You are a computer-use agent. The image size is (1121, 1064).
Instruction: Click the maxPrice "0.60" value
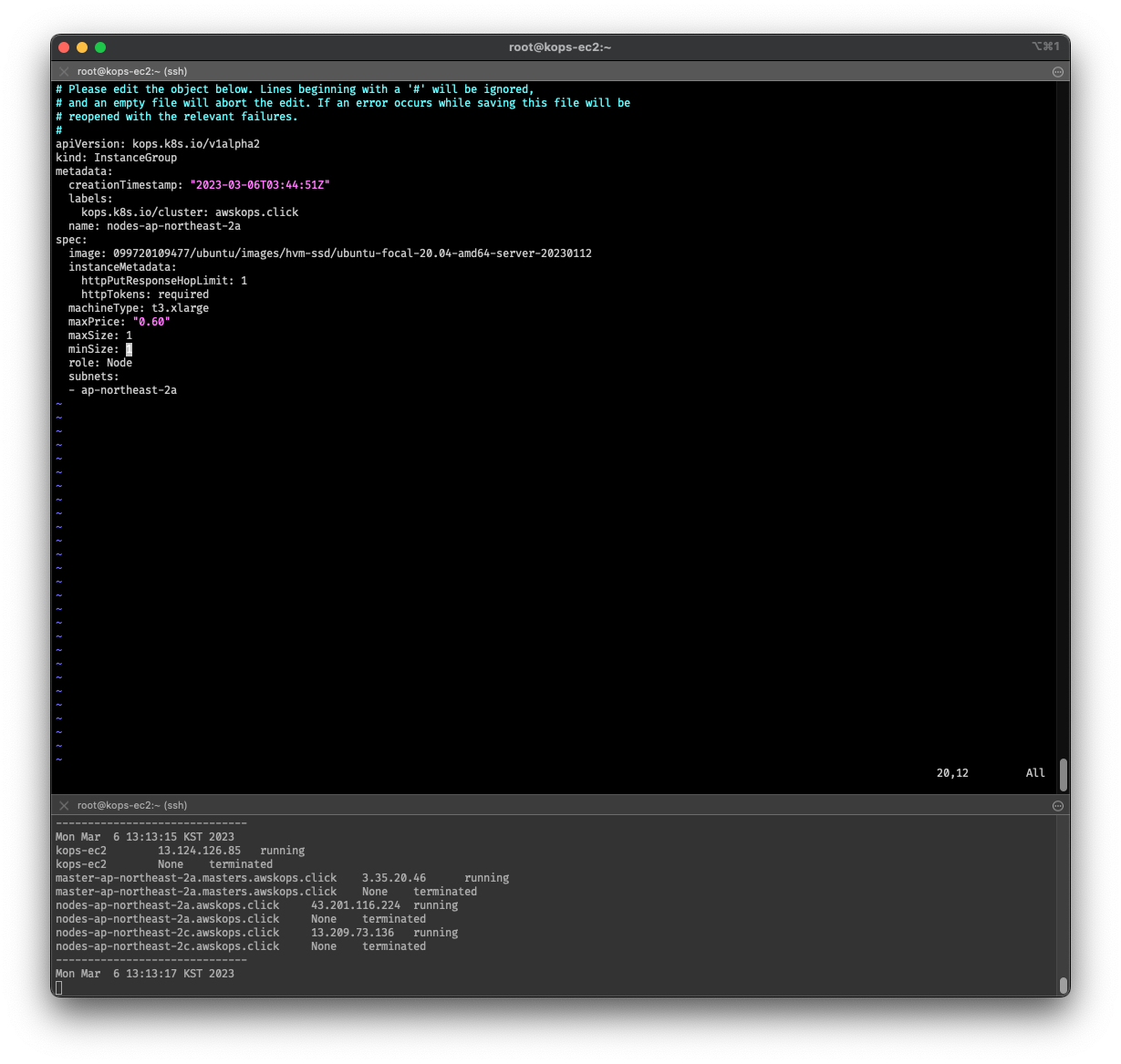[x=151, y=322]
